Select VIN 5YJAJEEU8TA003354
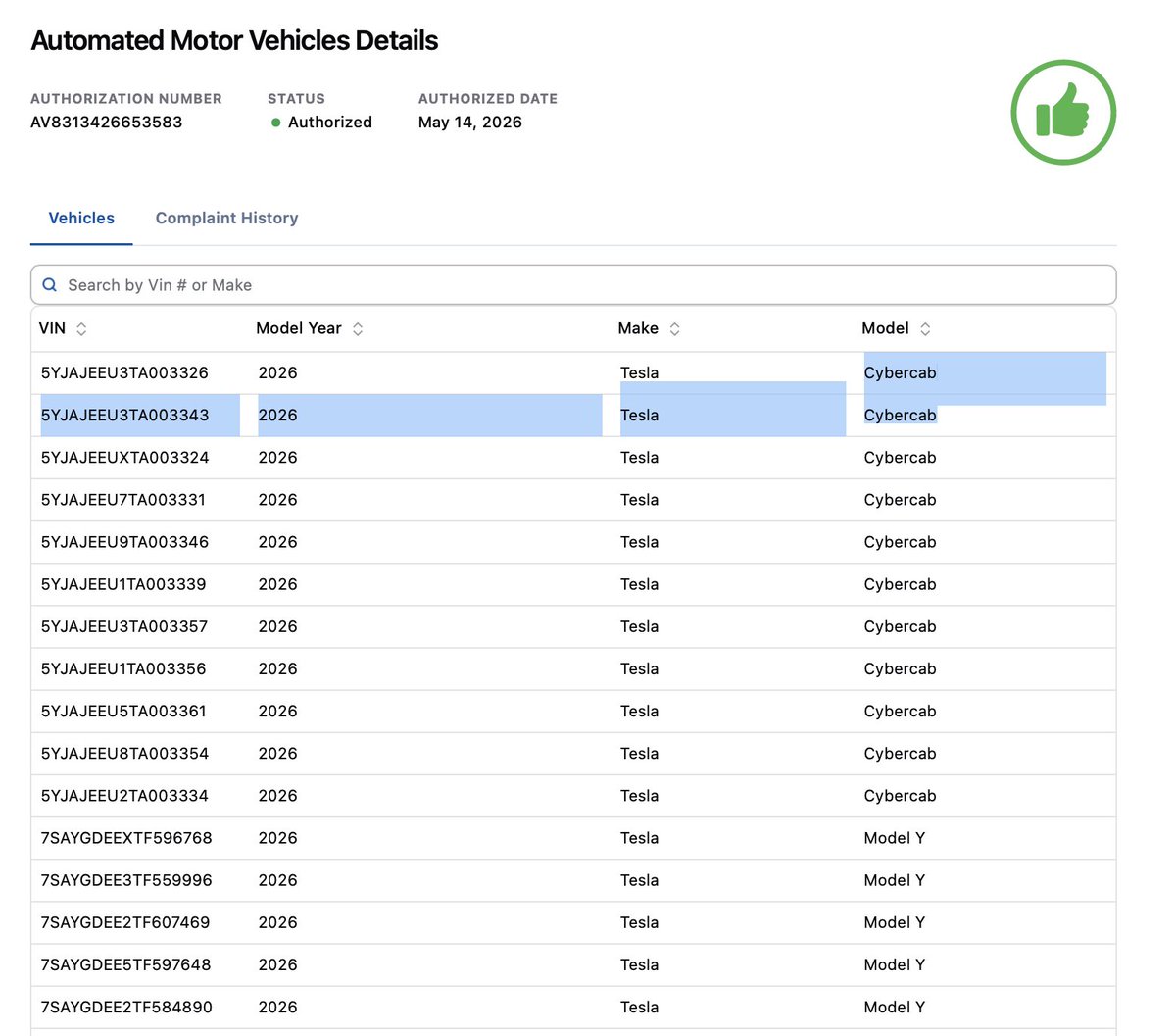 click(x=124, y=753)
